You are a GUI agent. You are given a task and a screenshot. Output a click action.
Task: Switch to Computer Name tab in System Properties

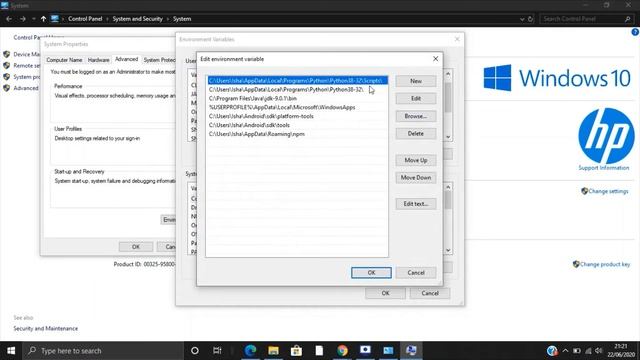pos(64,60)
